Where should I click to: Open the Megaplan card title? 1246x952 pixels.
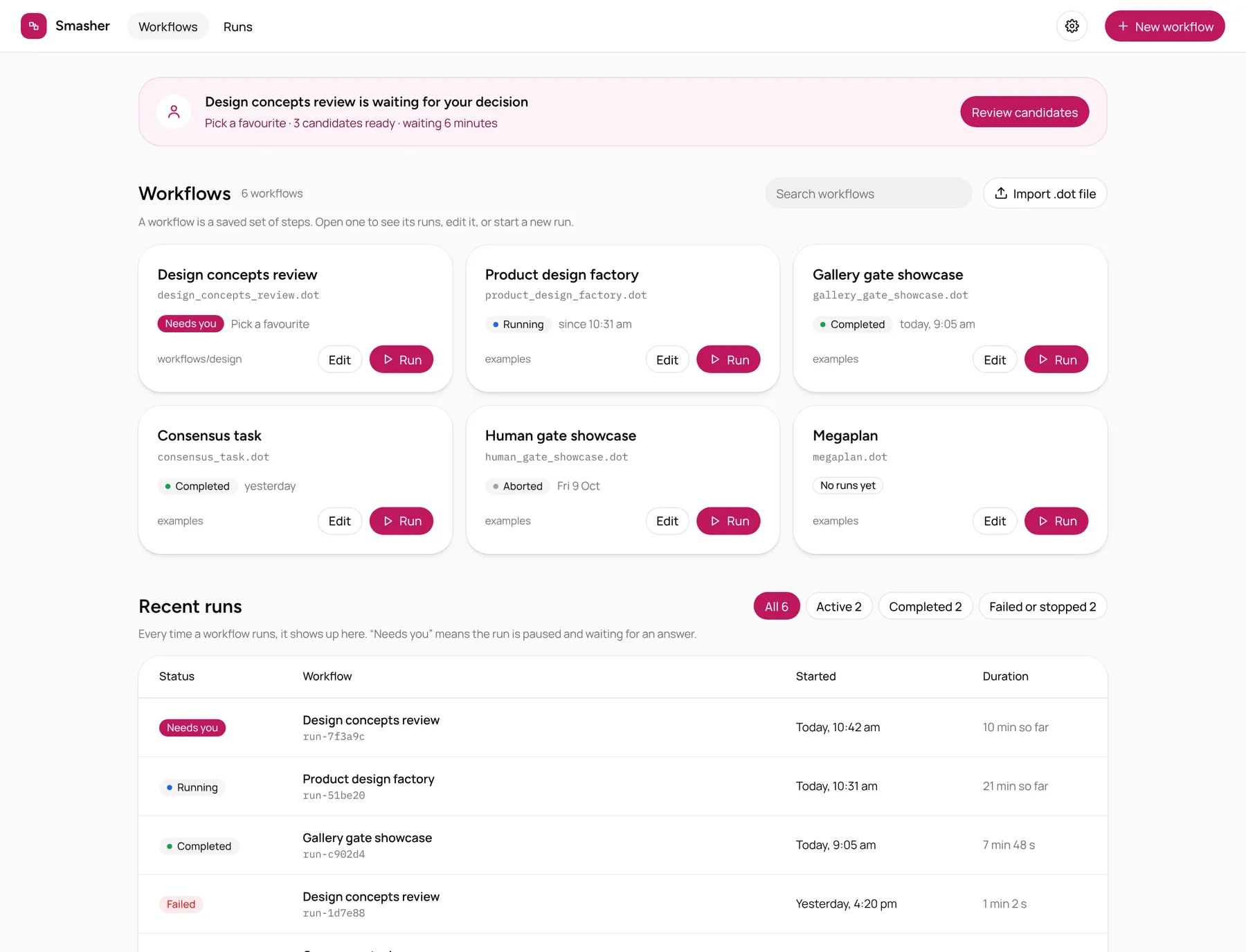click(845, 436)
